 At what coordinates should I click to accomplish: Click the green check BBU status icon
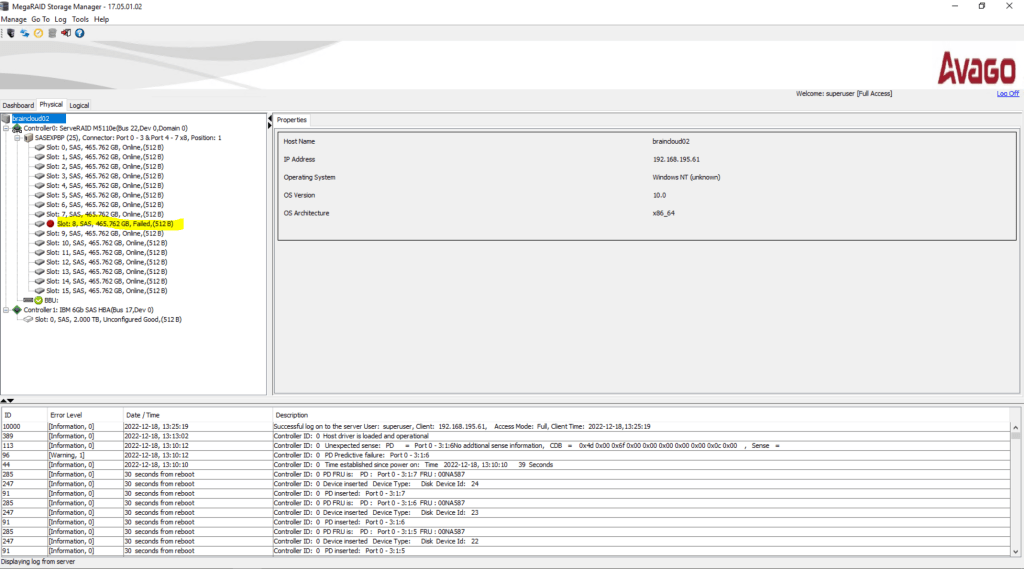[39, 301]
